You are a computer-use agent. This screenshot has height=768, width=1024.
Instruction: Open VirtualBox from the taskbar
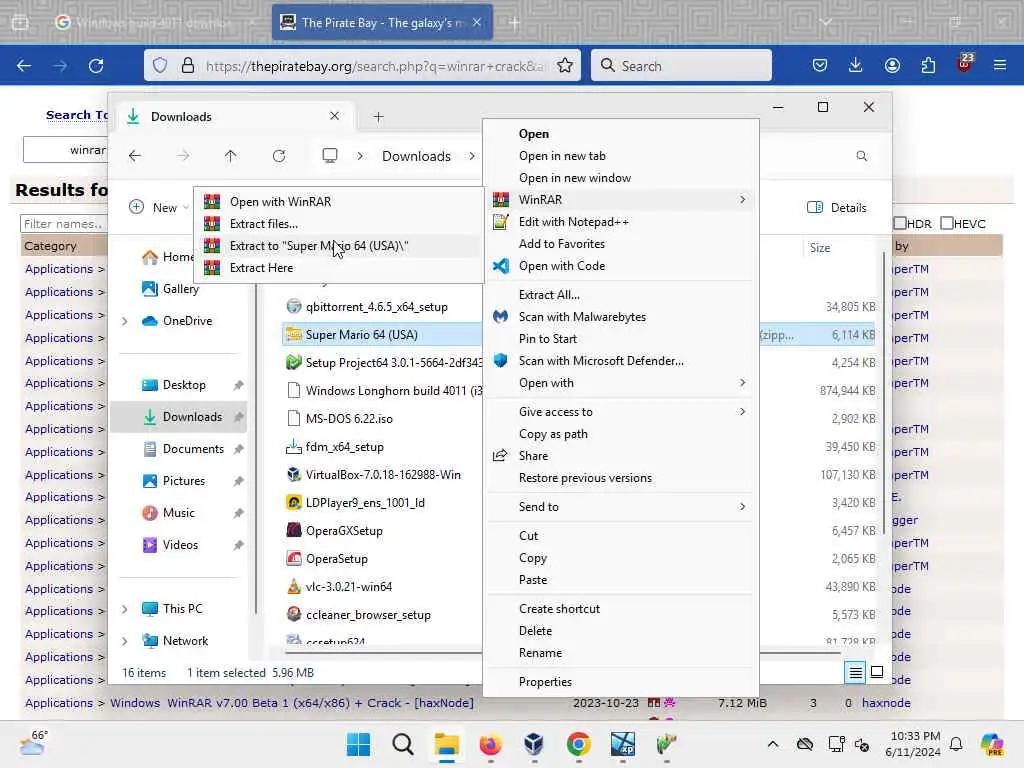tap(534, 744)
